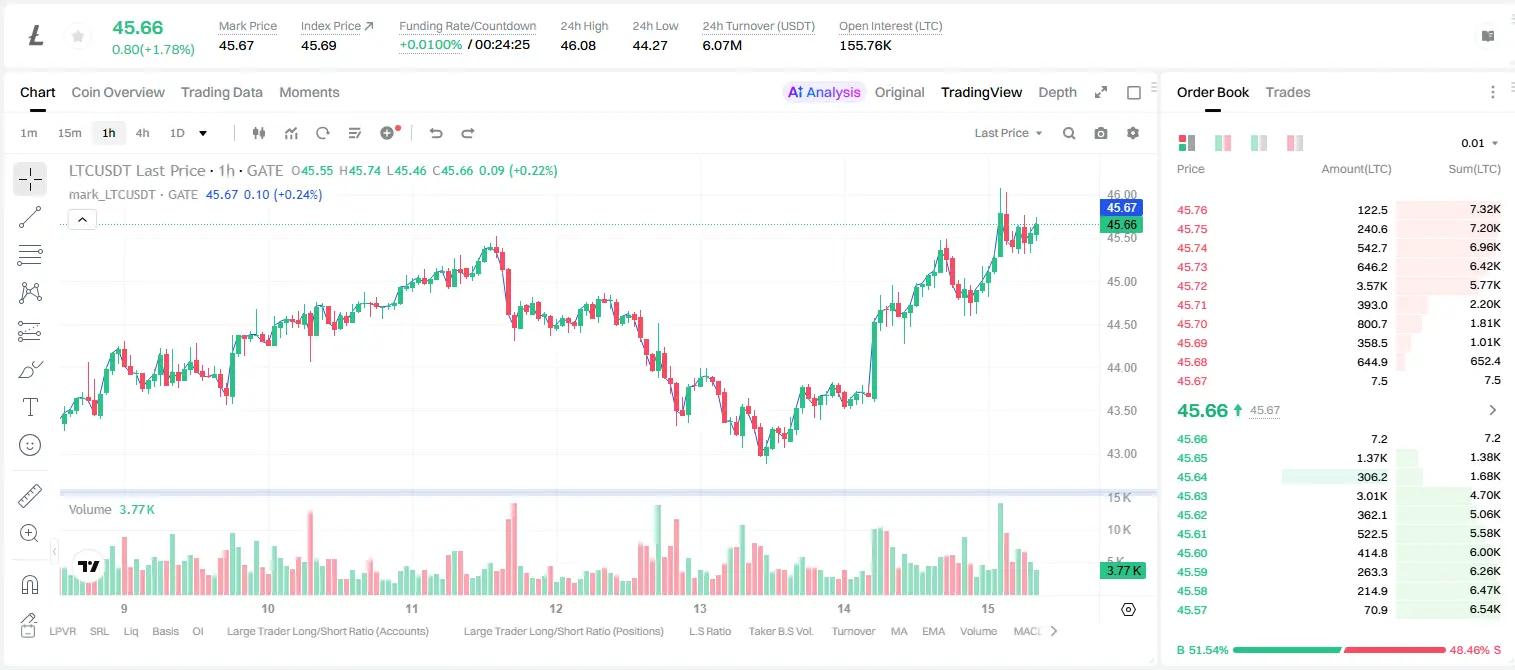Open the Coin Overview tab
Viewport: 1515px width, 670px height.
118,92
